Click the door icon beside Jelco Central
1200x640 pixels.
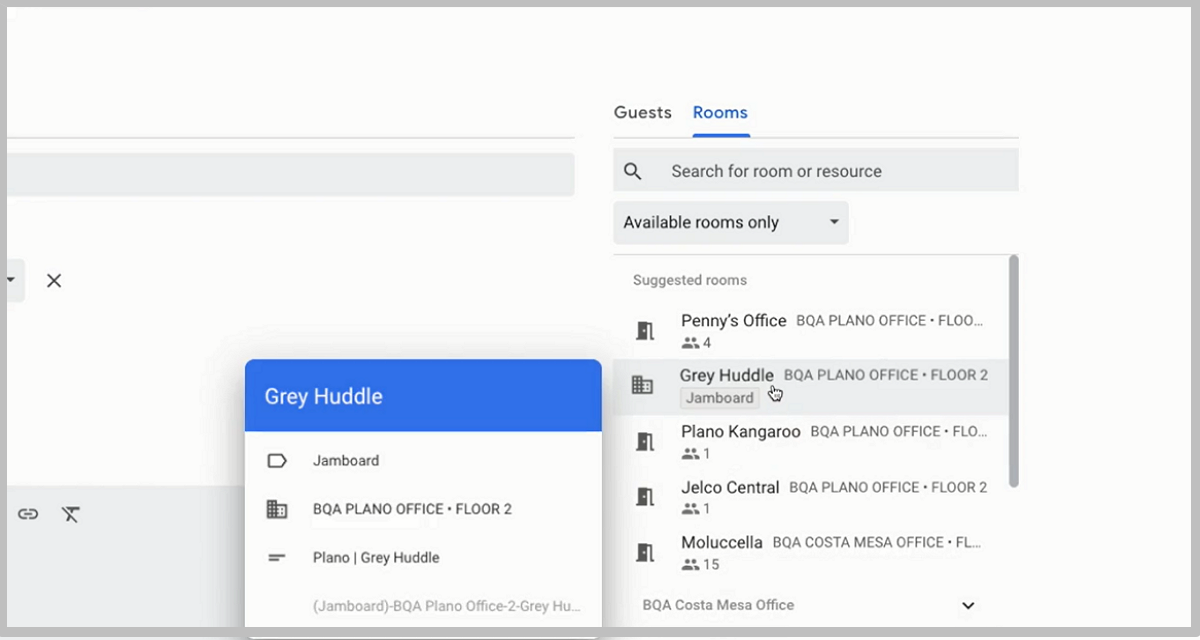(x=645, y=496)
